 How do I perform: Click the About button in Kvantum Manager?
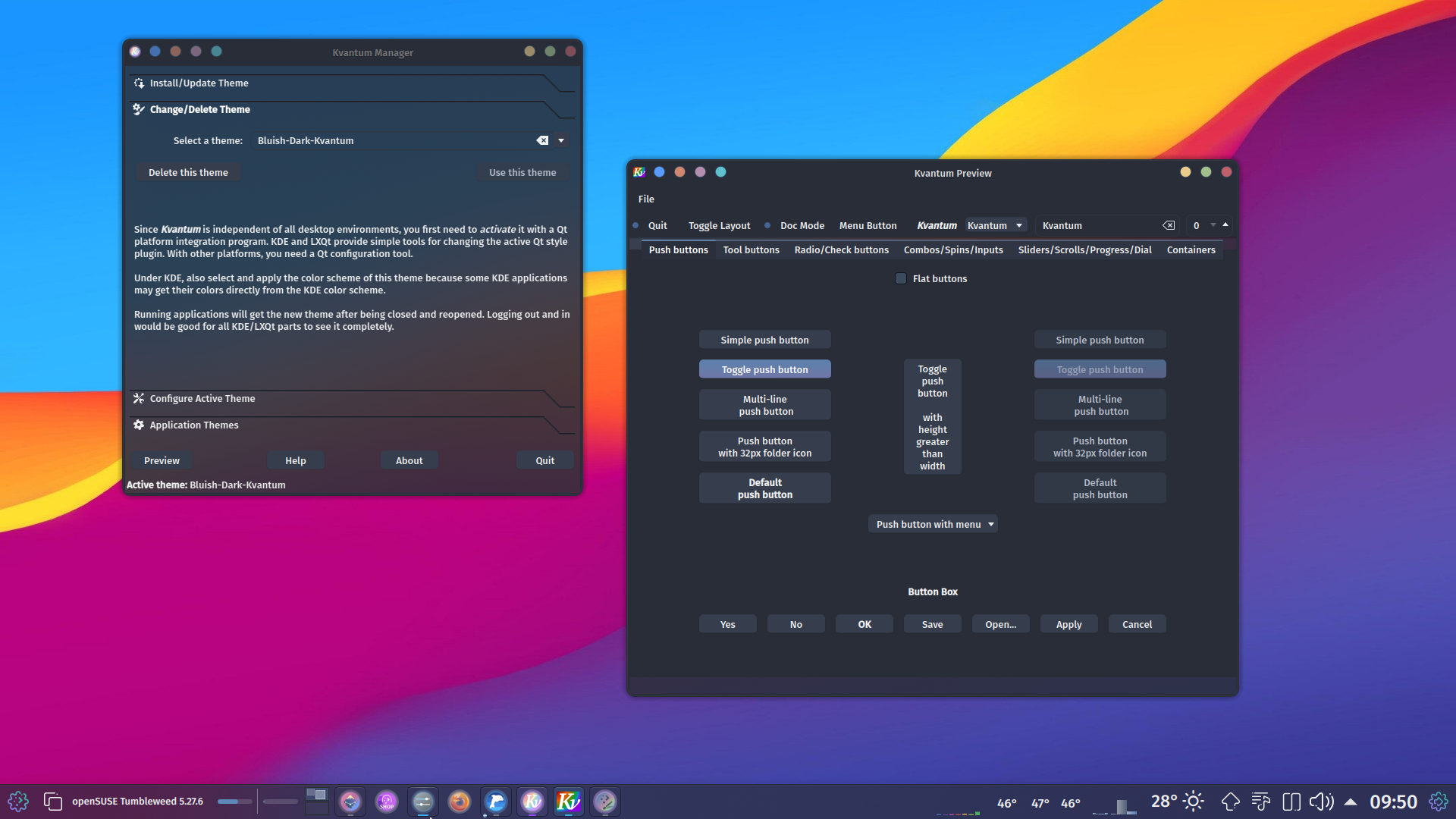point(409,460)
